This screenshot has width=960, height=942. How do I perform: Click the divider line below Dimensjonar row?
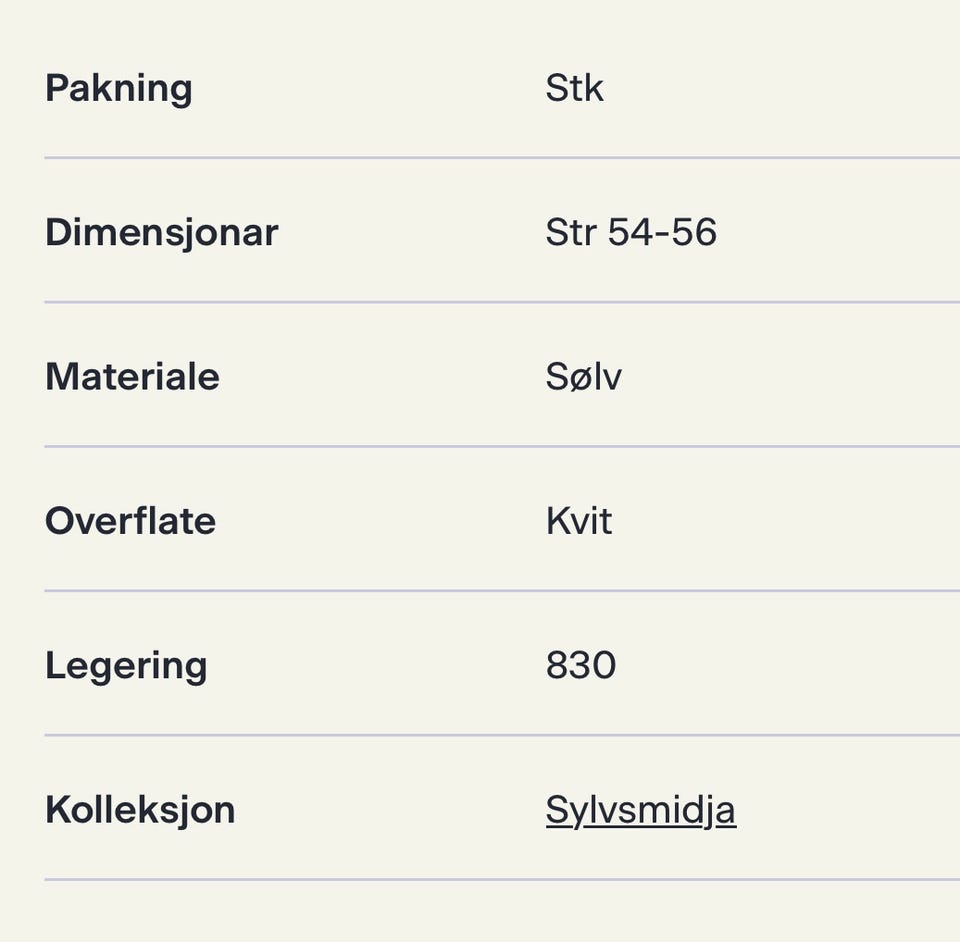[x=502, y=302]
